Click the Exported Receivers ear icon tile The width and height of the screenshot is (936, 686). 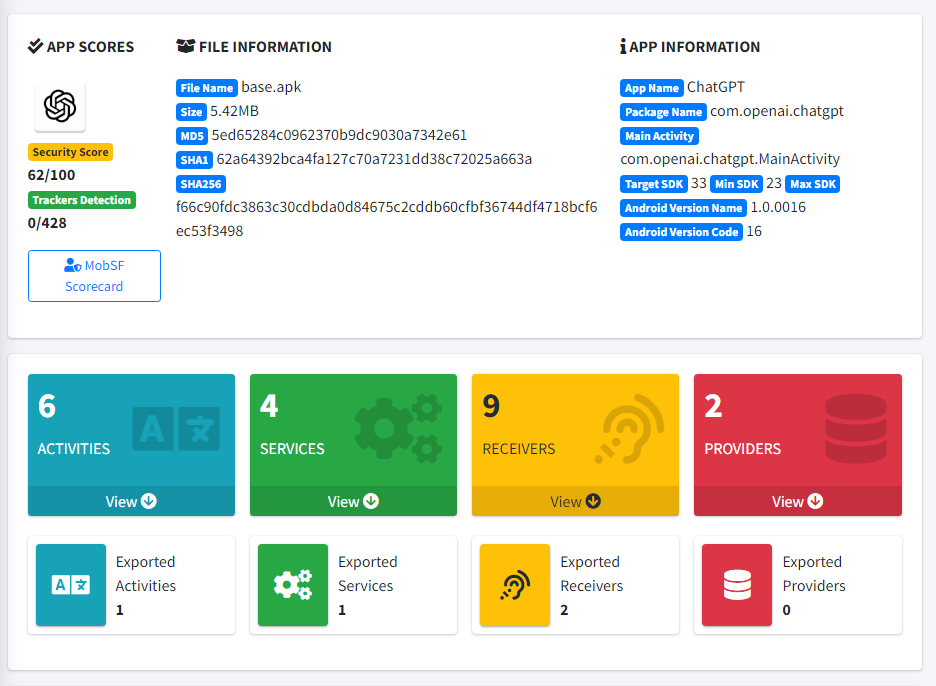coord(515,585)
